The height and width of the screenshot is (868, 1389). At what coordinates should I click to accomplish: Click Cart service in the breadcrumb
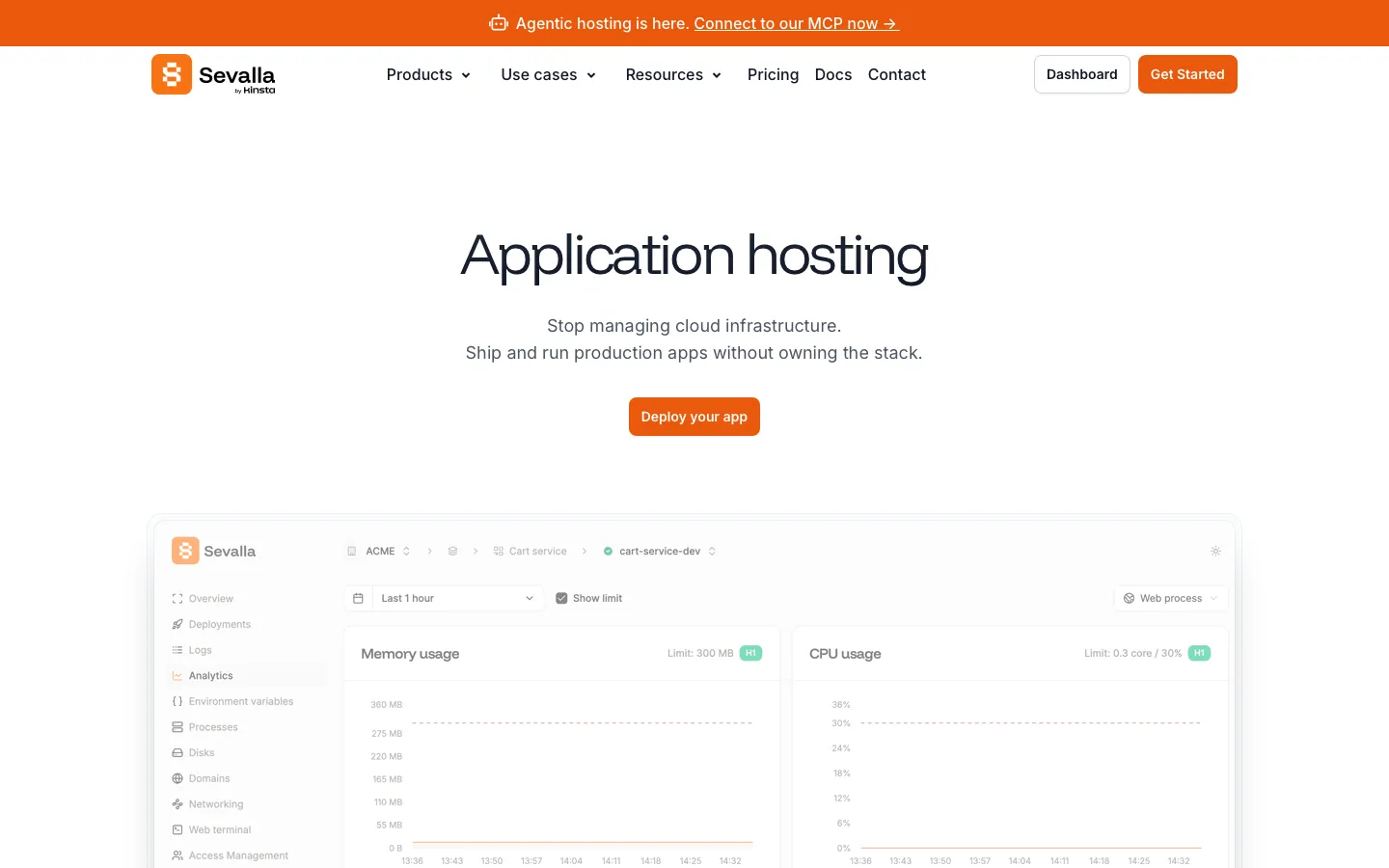tap(537, 552)
